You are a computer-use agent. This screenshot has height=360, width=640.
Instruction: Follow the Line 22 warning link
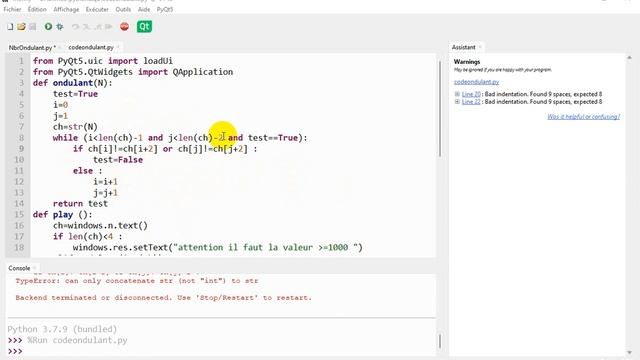pos(471,102)
